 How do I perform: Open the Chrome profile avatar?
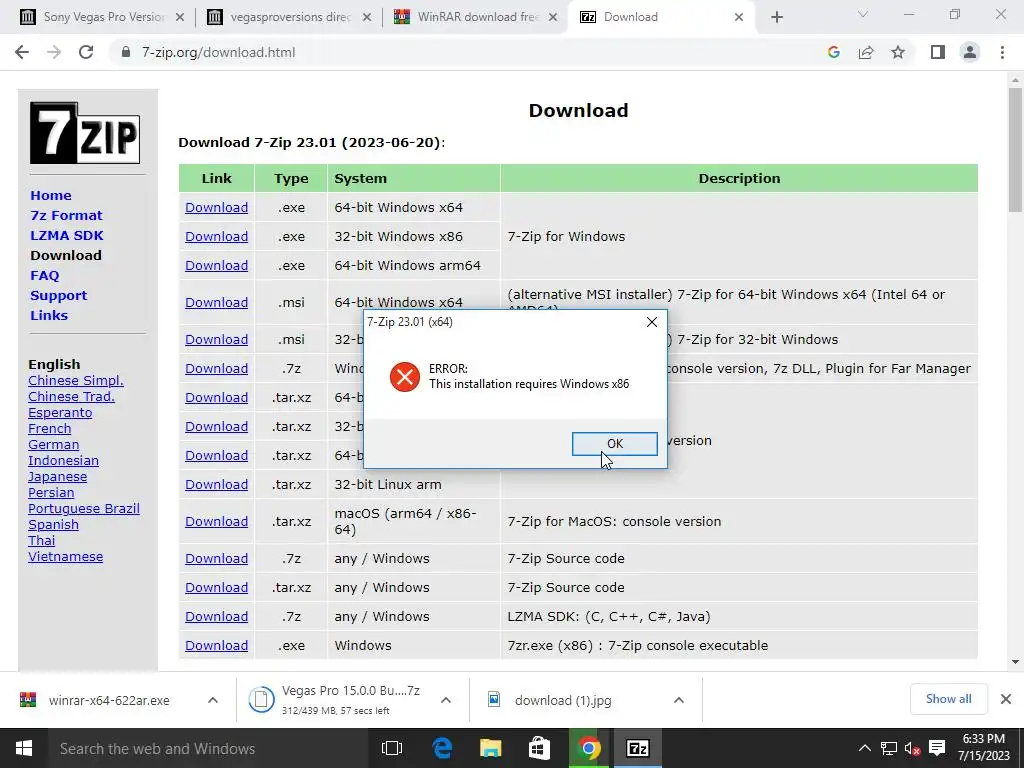coord(970,52)
